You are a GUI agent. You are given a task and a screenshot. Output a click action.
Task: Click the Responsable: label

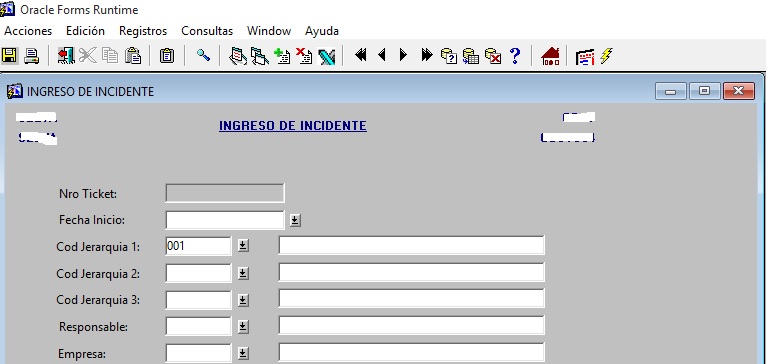[93, 327]
